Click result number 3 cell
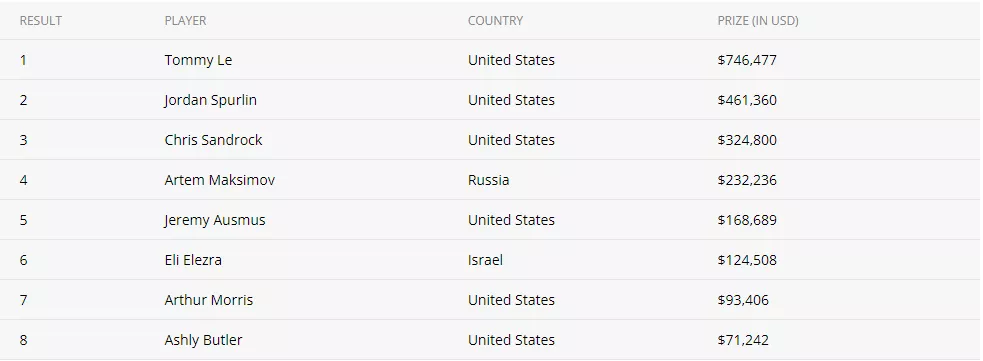The width and height of the screenshot is (983, 361). [x=24, y=140]
